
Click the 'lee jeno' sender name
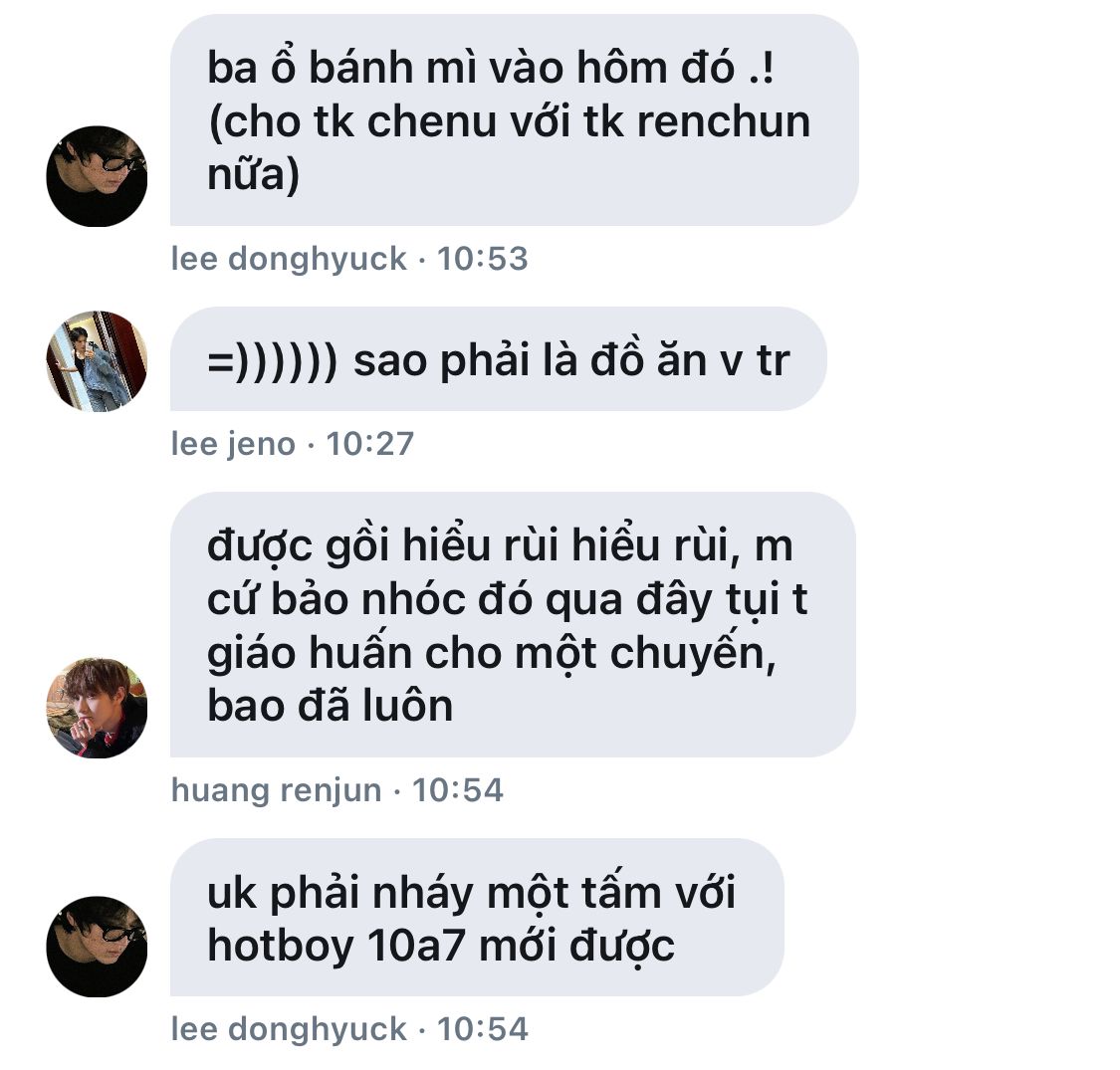point(233,444)
